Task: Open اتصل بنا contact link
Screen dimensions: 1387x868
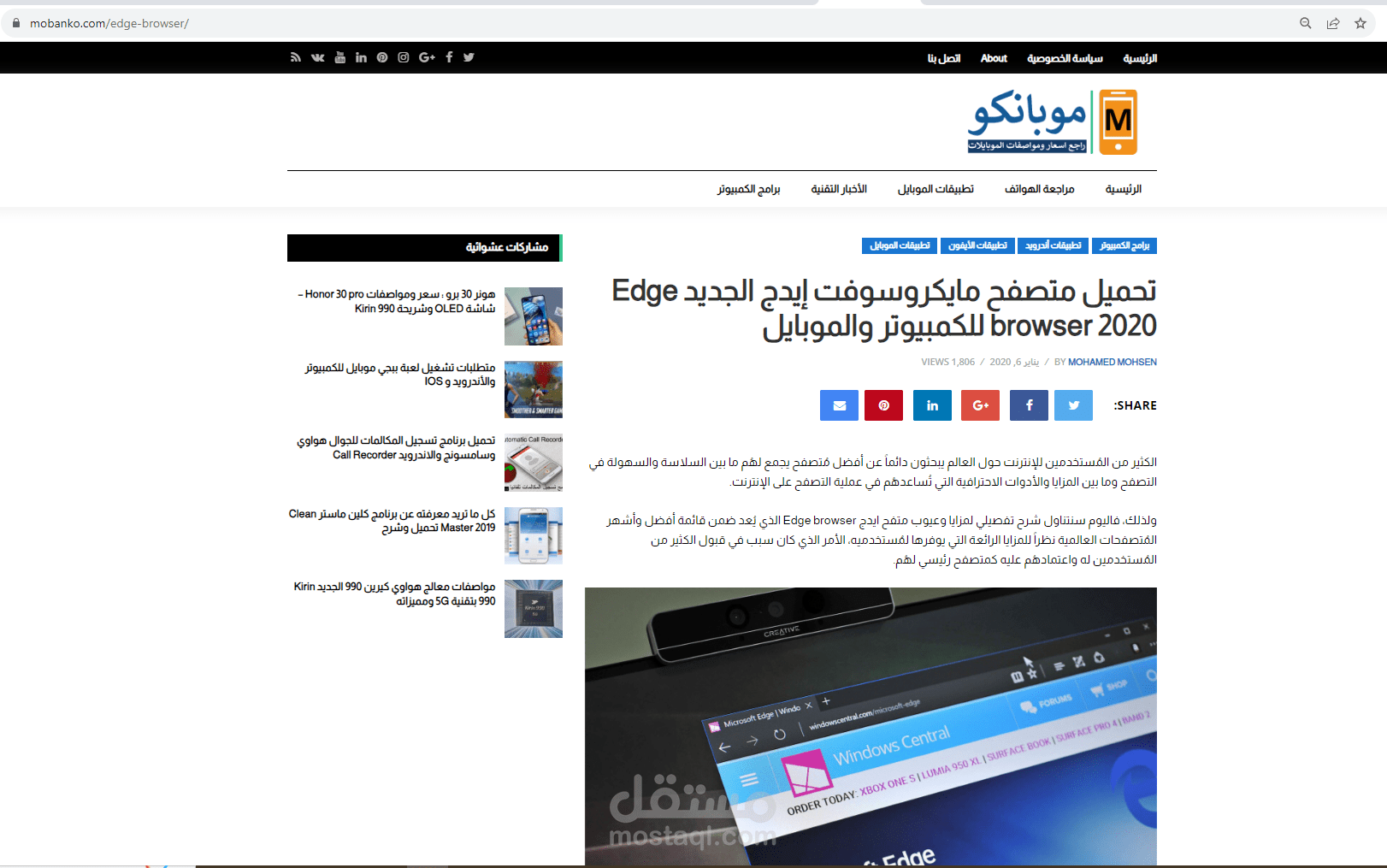Action: 944,58
